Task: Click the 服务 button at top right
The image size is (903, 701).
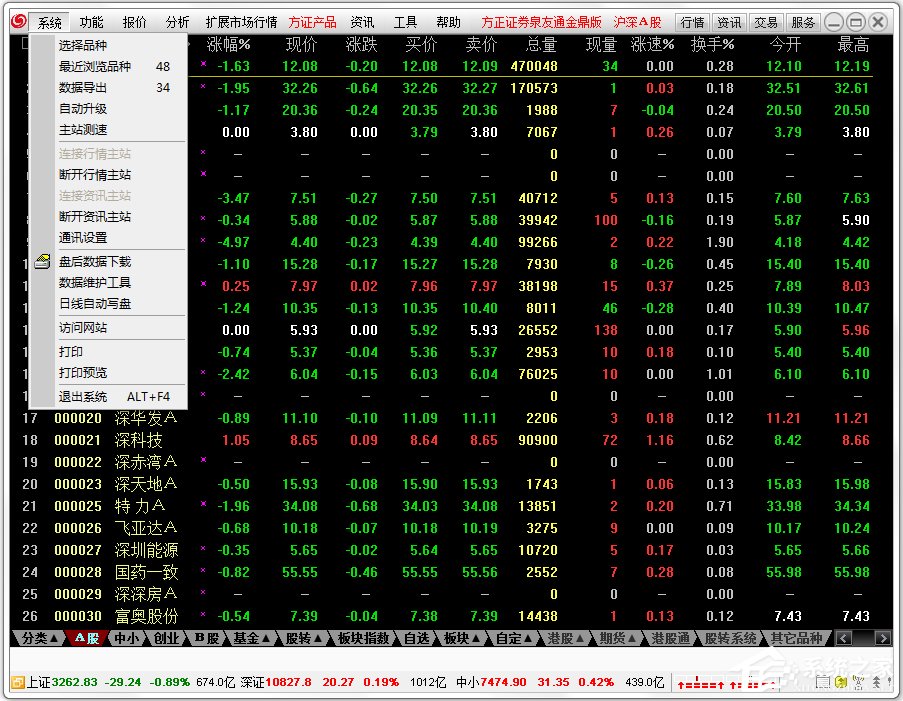Action: [803, 22]
